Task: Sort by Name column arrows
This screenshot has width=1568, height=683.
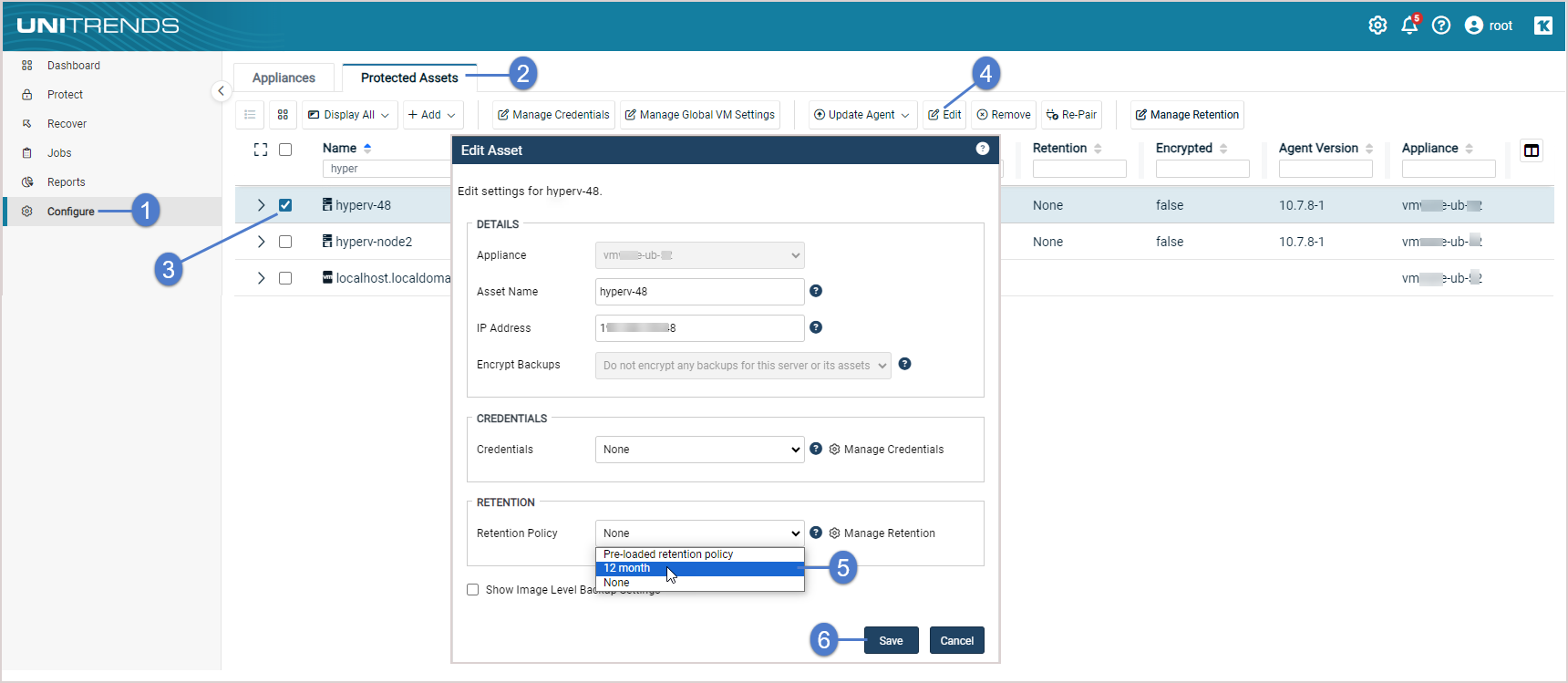Action: [367, 148]
